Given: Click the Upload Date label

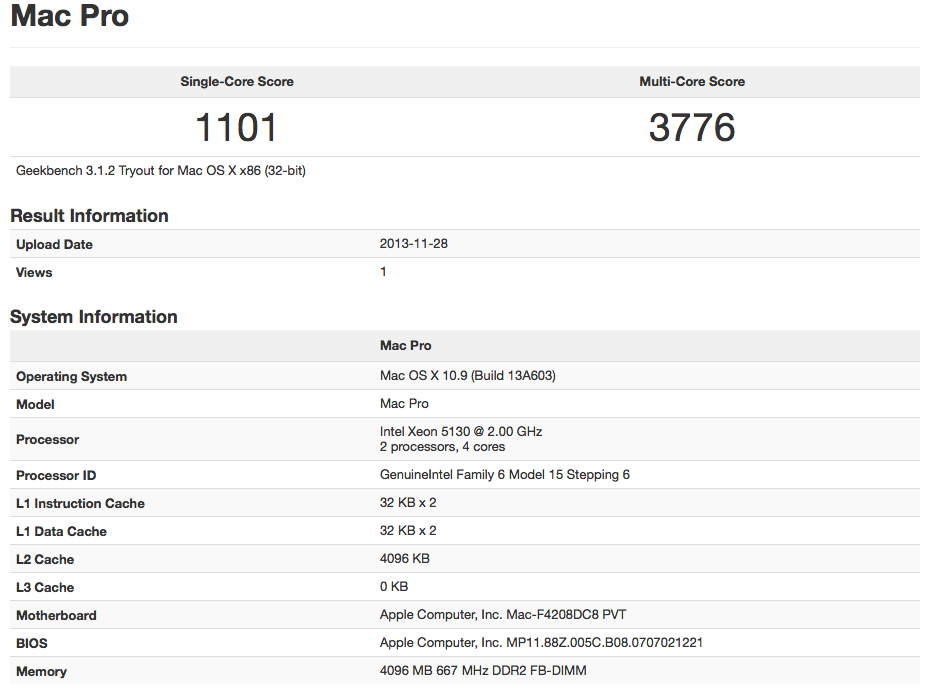Looking at the screenshot, I should pos(54,244).
